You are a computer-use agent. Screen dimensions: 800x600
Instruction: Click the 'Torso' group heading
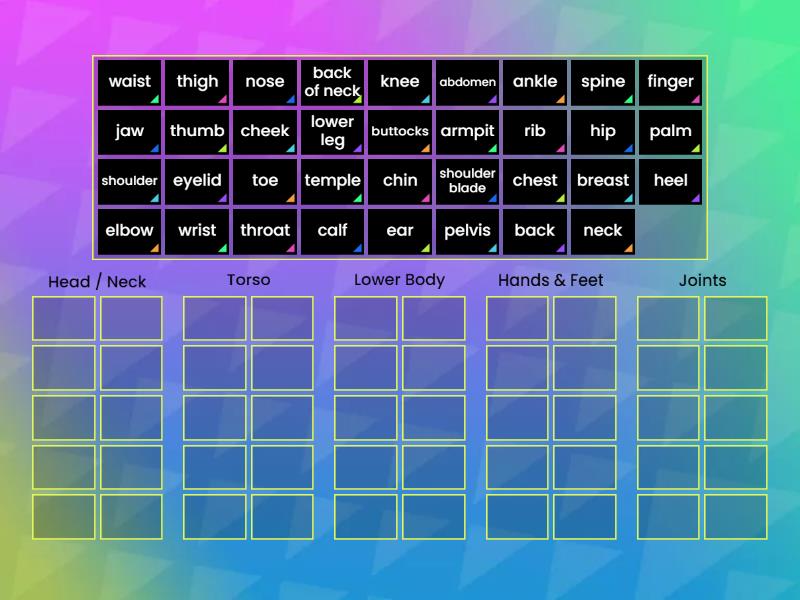pos(248,280)
